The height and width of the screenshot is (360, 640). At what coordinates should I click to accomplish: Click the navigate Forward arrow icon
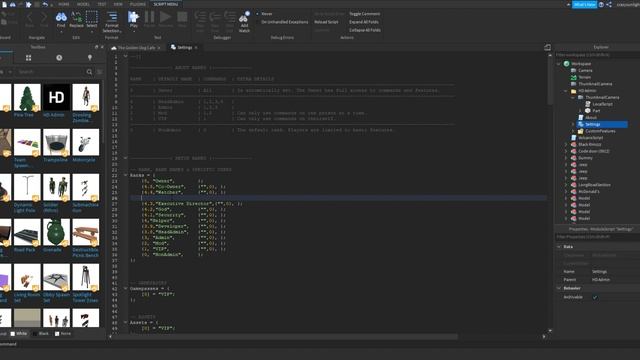[x=44, y=18]
